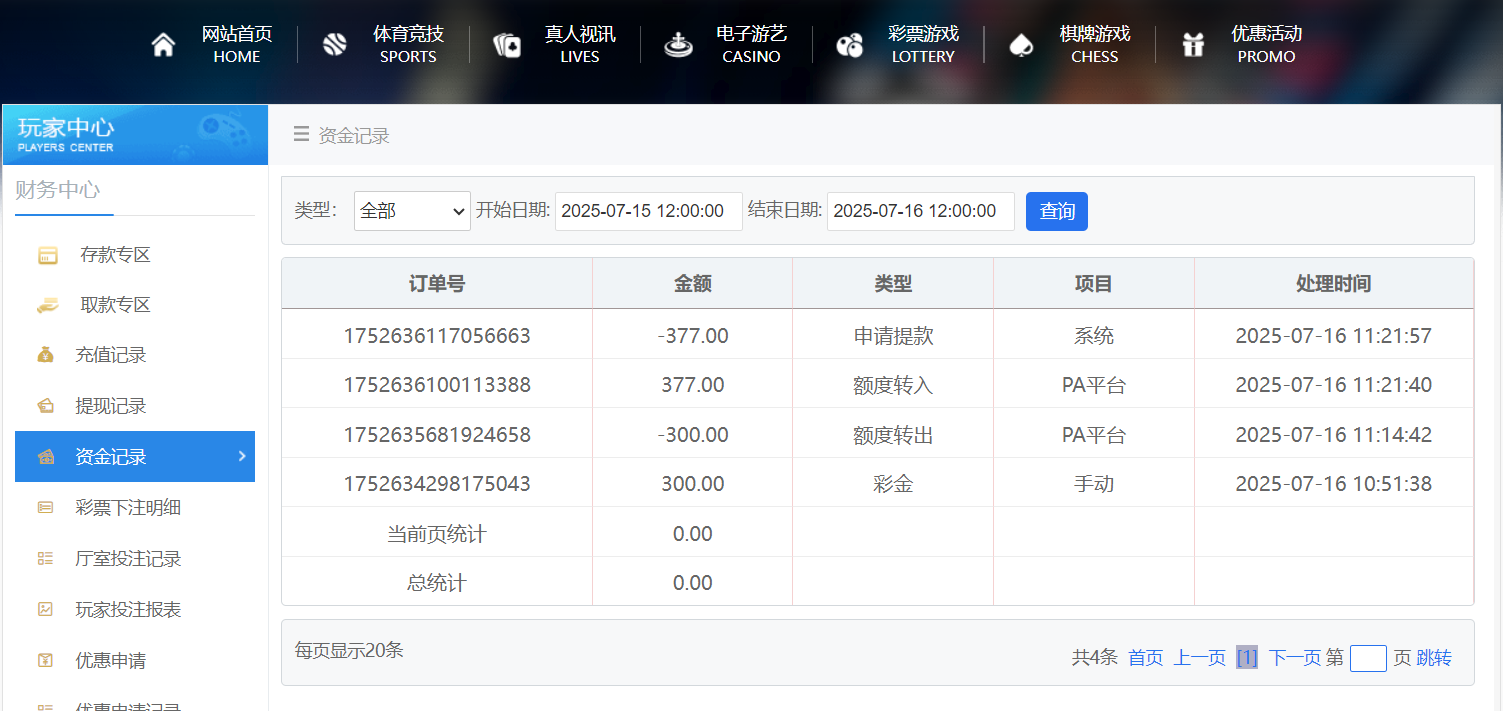Open the PROMO gift icon
The image size is (1503, 711).
[x=1193, y=43]
